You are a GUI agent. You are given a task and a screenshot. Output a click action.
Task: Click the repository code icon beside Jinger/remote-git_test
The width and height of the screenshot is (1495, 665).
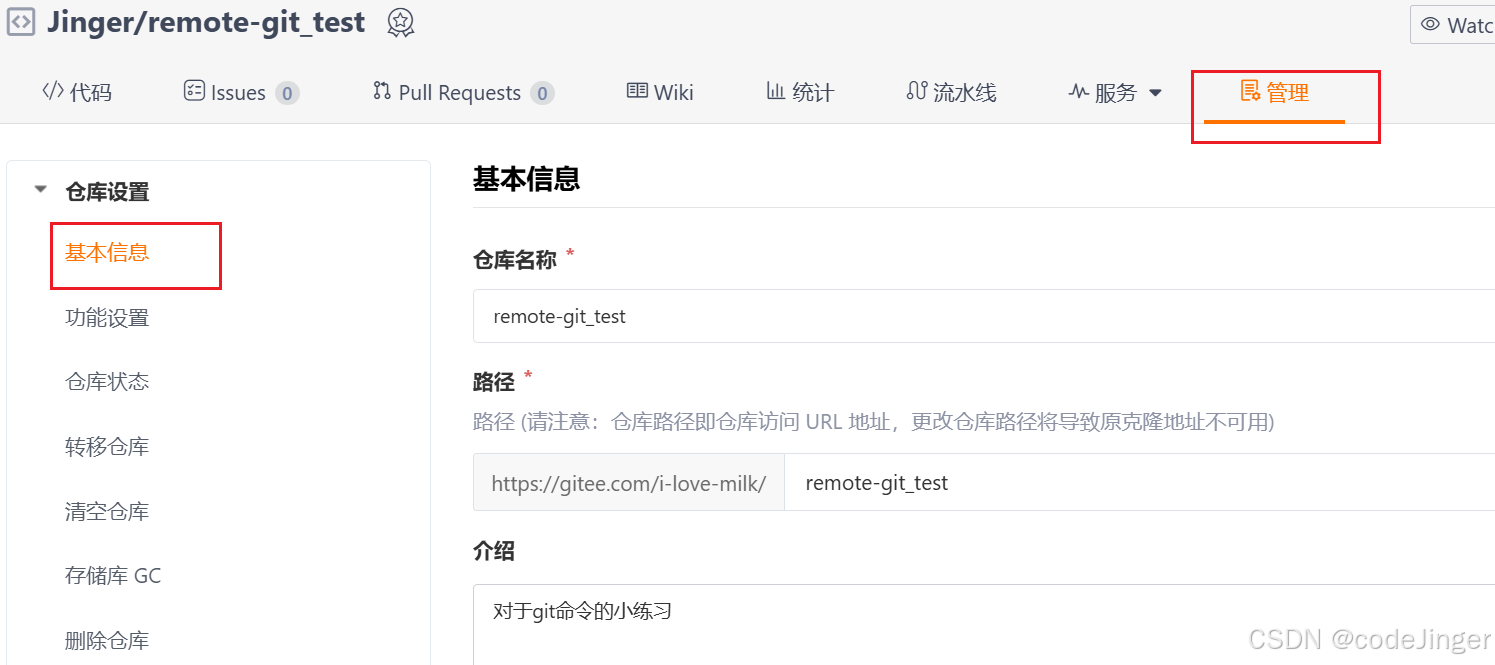pyautogui.click(x=20, y=22)
